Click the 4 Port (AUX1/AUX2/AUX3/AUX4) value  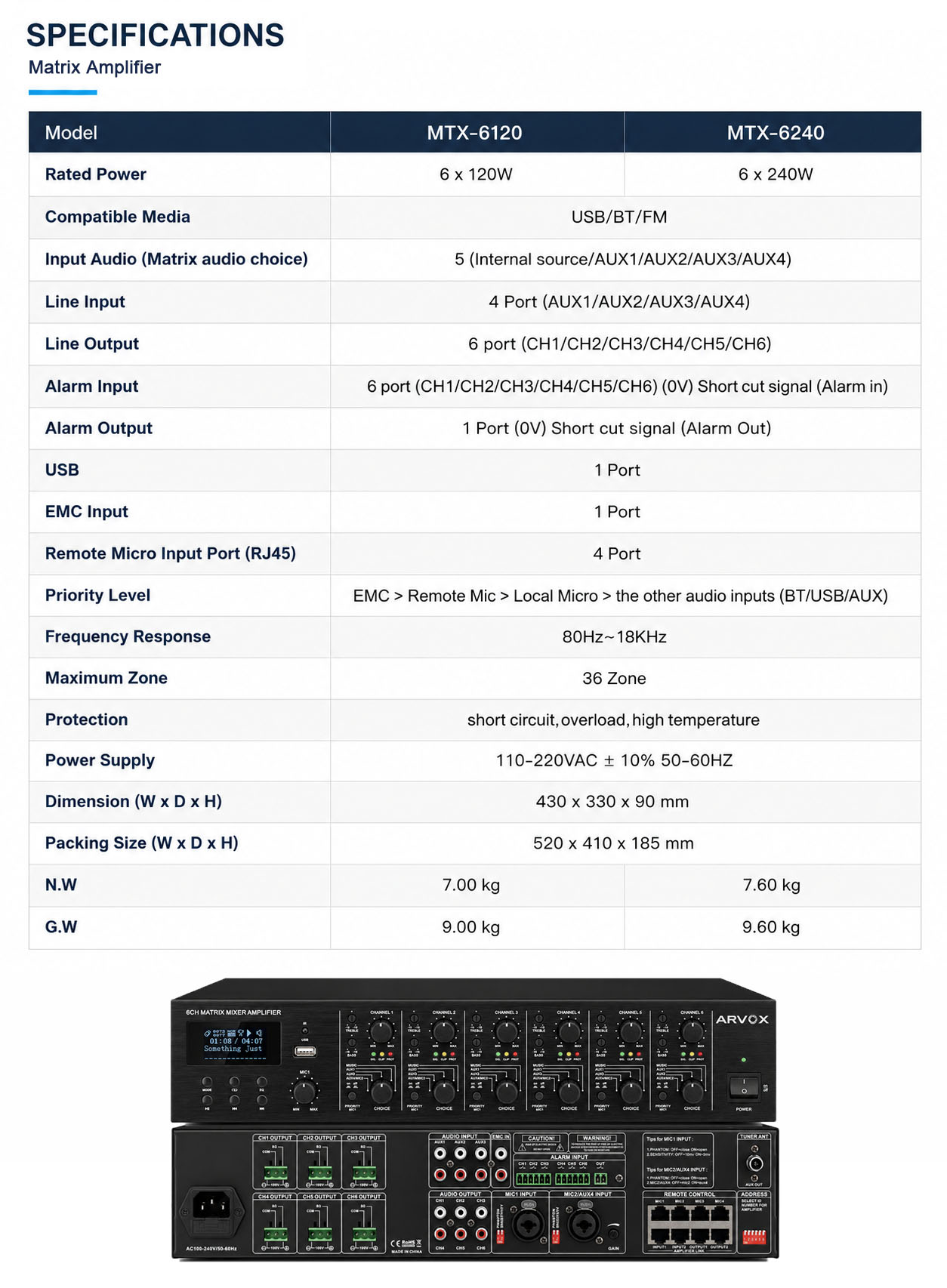[619, 302]
